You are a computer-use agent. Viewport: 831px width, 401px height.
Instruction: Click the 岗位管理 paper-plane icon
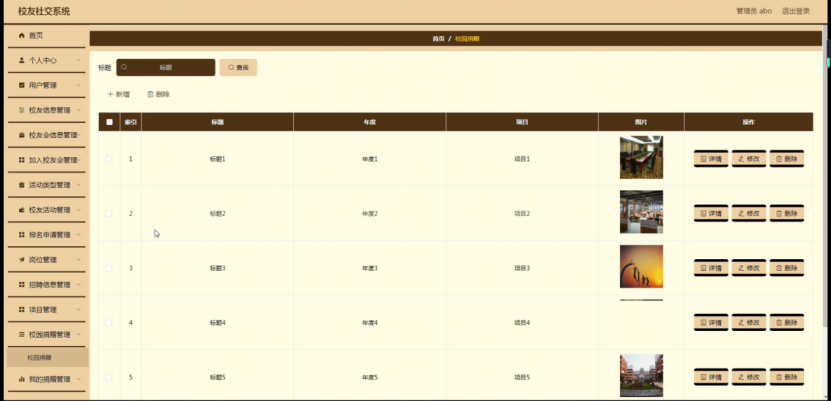22,260
